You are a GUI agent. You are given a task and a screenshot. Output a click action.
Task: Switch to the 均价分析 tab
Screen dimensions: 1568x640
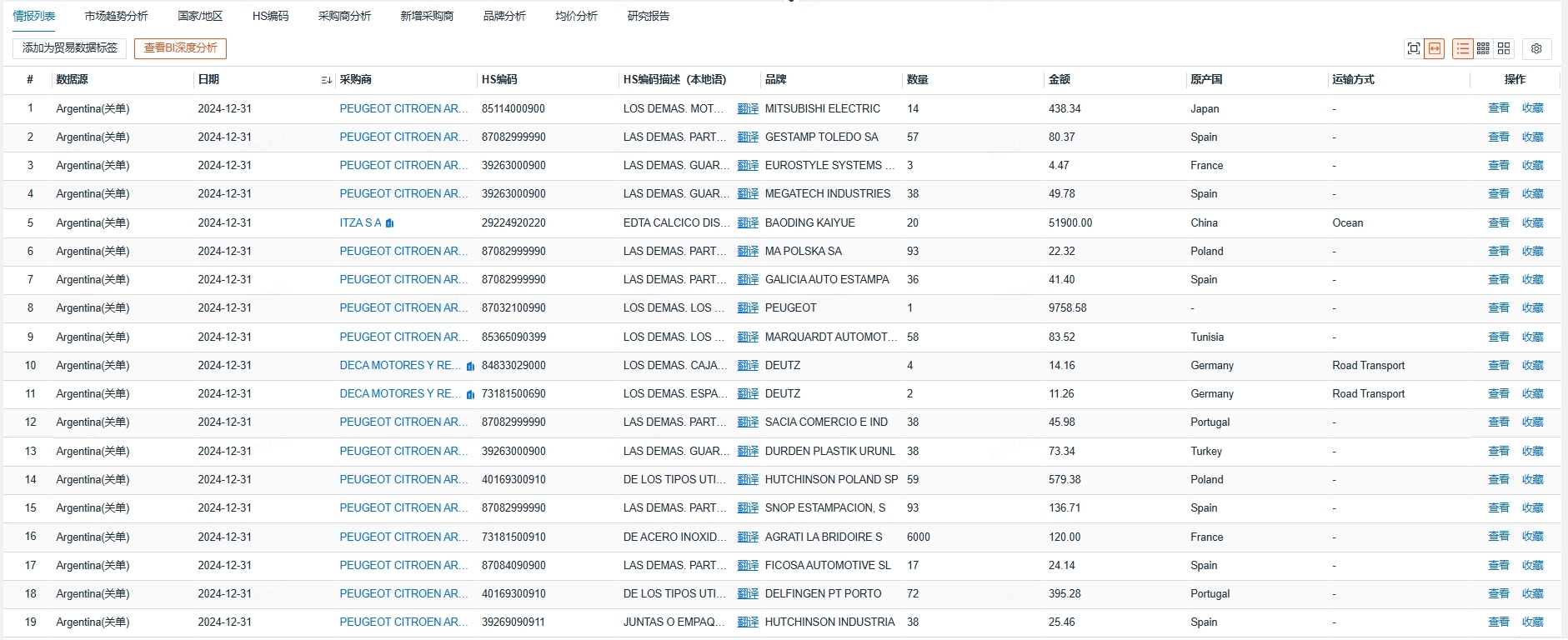point(577,16)
